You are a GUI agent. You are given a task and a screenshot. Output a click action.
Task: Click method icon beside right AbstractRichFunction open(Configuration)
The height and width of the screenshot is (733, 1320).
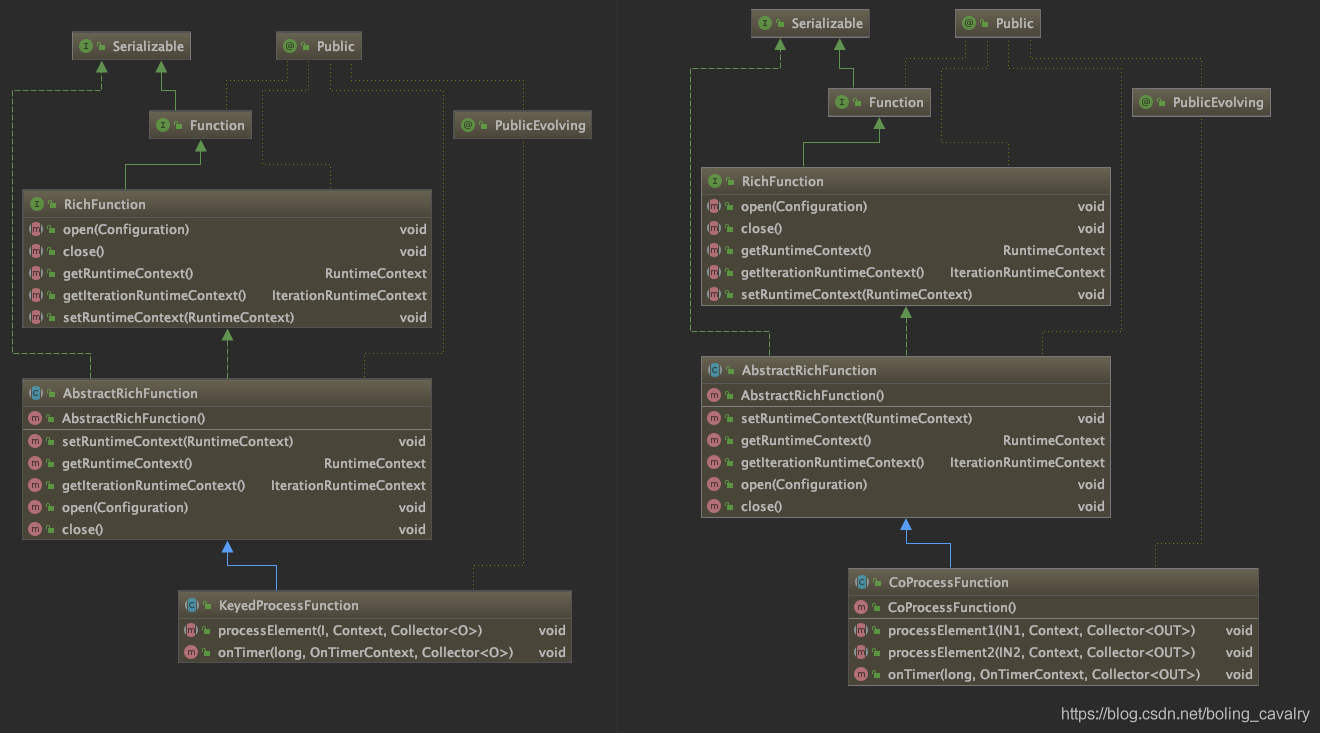click(x=714, y=484)
